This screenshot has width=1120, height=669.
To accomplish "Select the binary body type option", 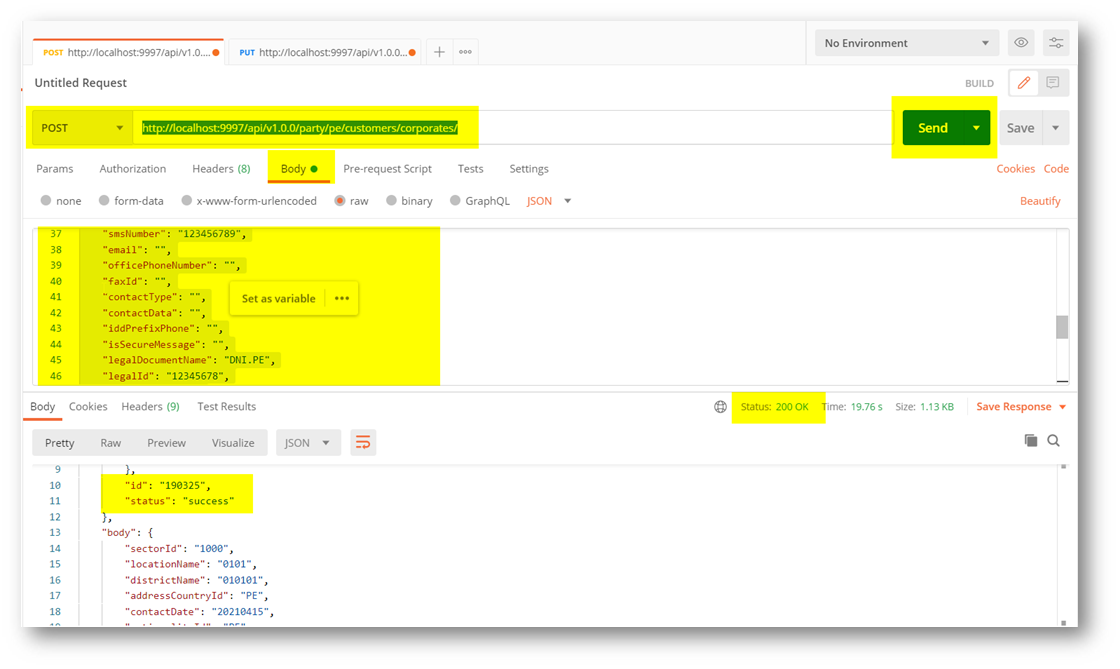I will [x=392, y=201].
